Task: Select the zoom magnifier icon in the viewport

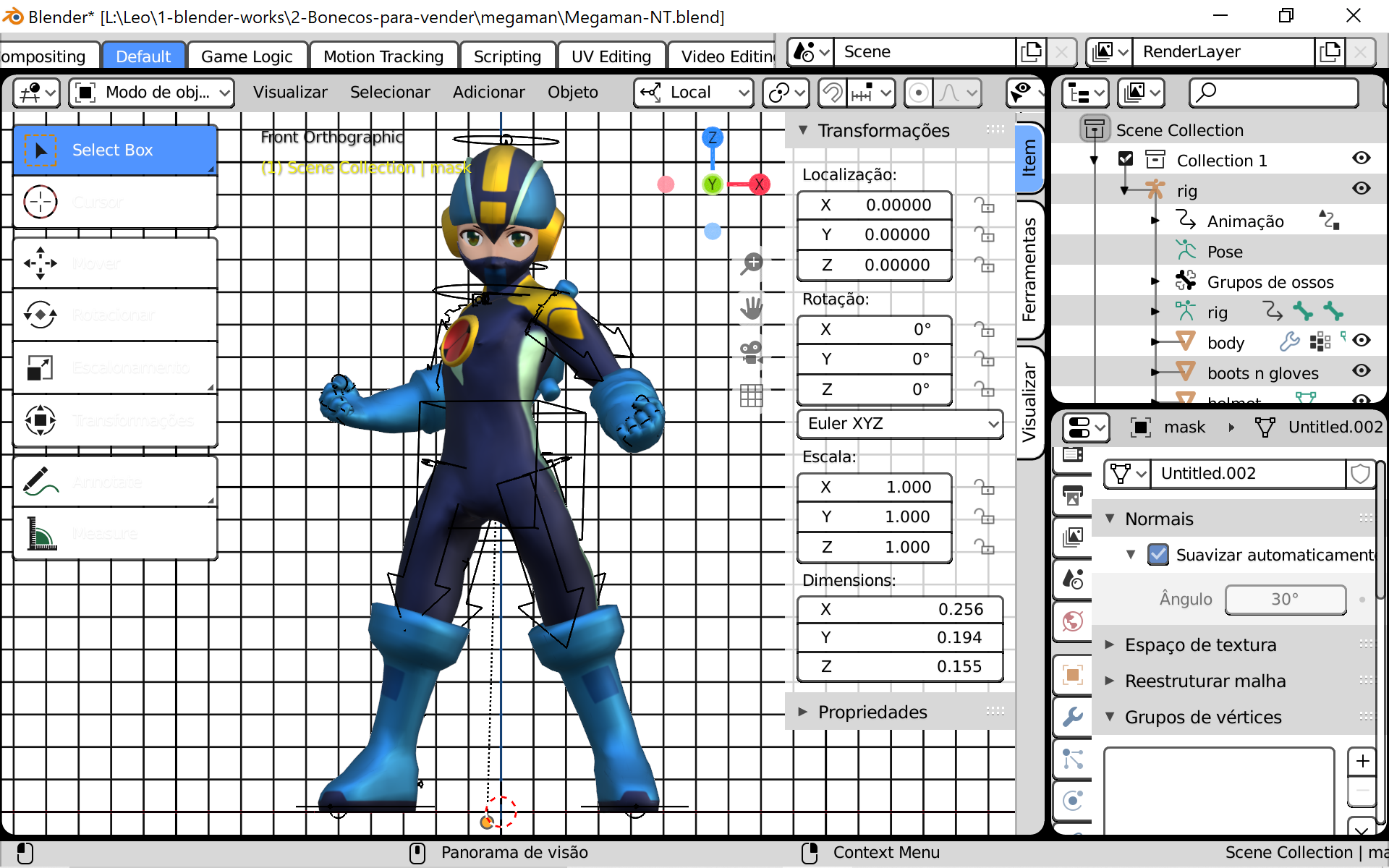Action: coord(752,263)
